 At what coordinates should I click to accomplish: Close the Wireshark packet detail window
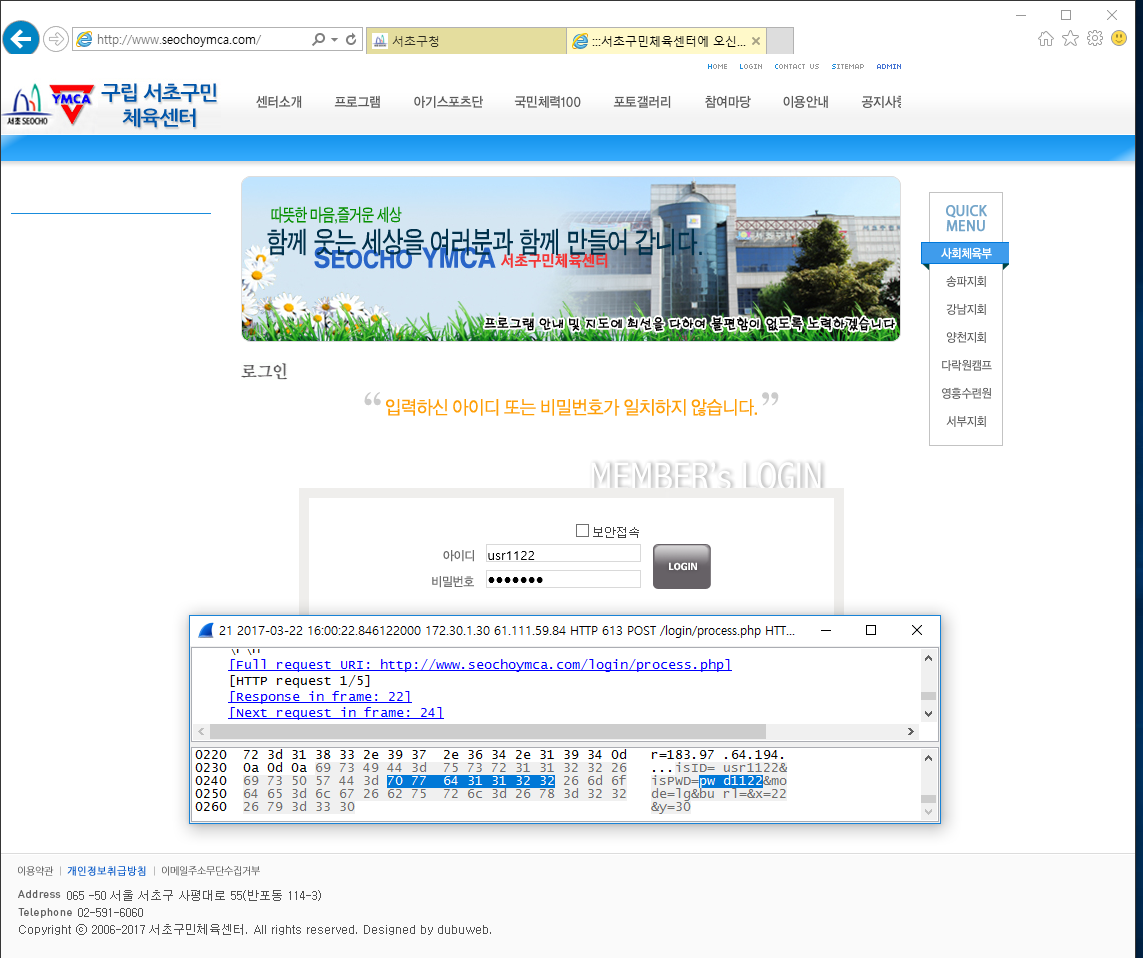click(x=917, y=631)
